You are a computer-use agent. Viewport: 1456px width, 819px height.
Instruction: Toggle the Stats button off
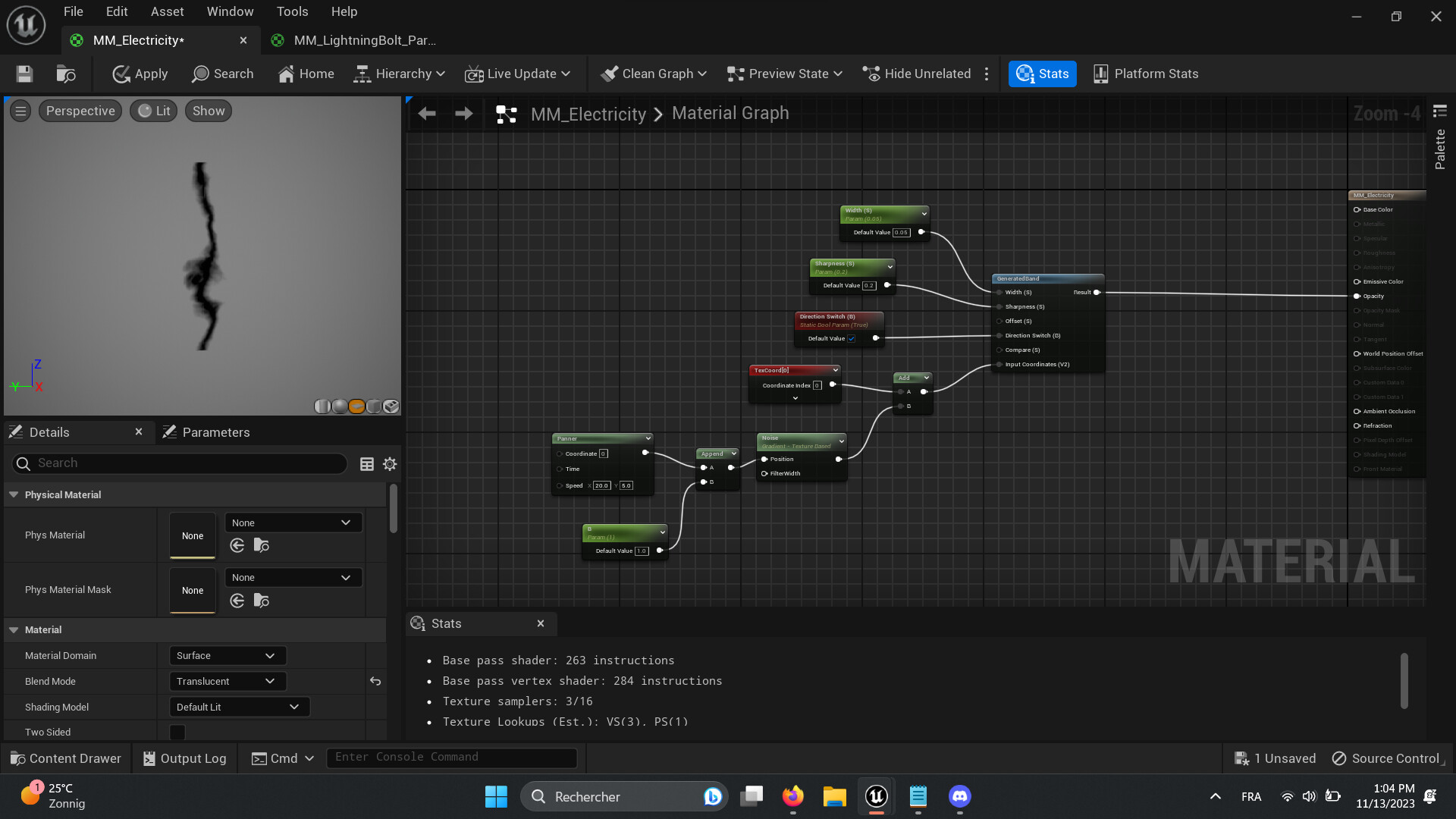coord(1042,74)
